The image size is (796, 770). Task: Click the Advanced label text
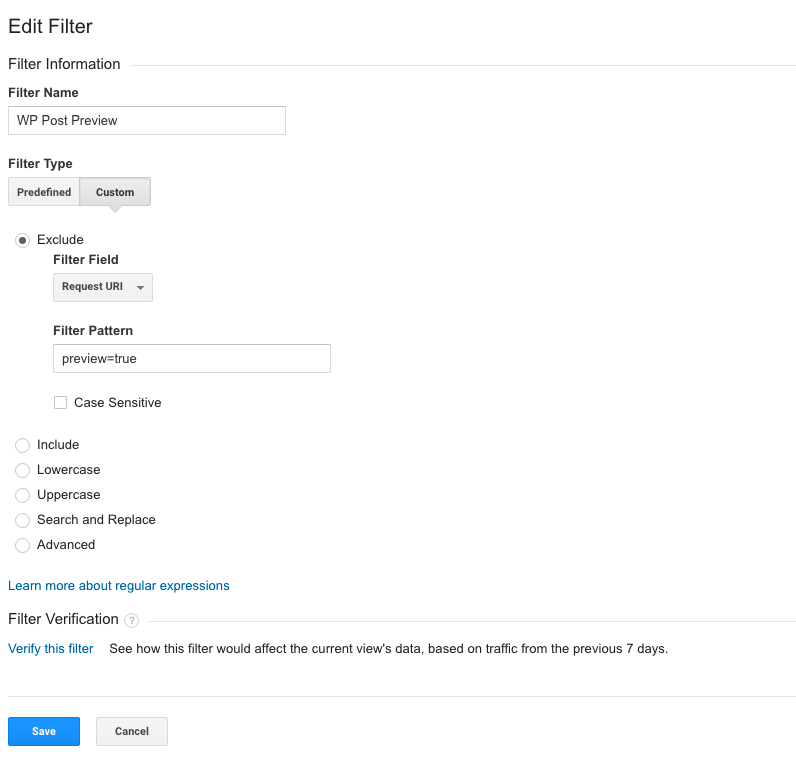(66, 545)
